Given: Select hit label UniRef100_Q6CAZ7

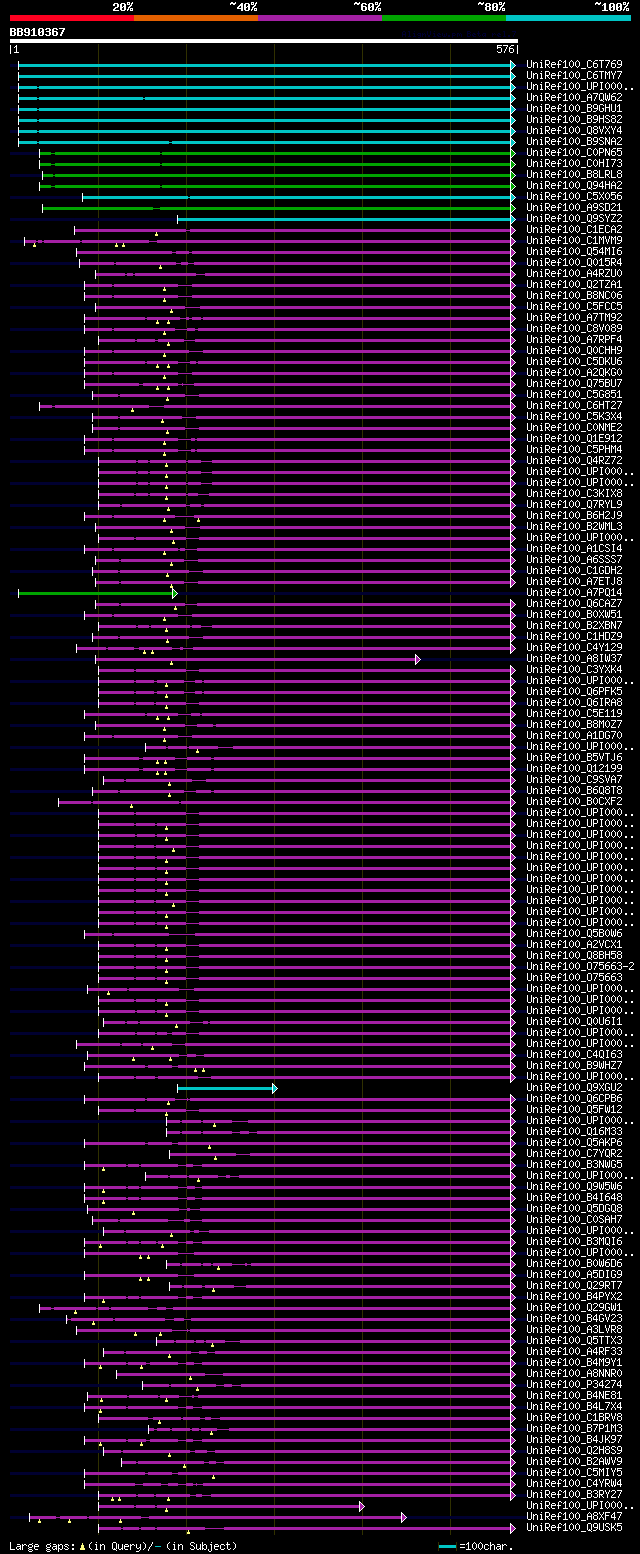Looking at the screenshot, I should tap(574, 603).
